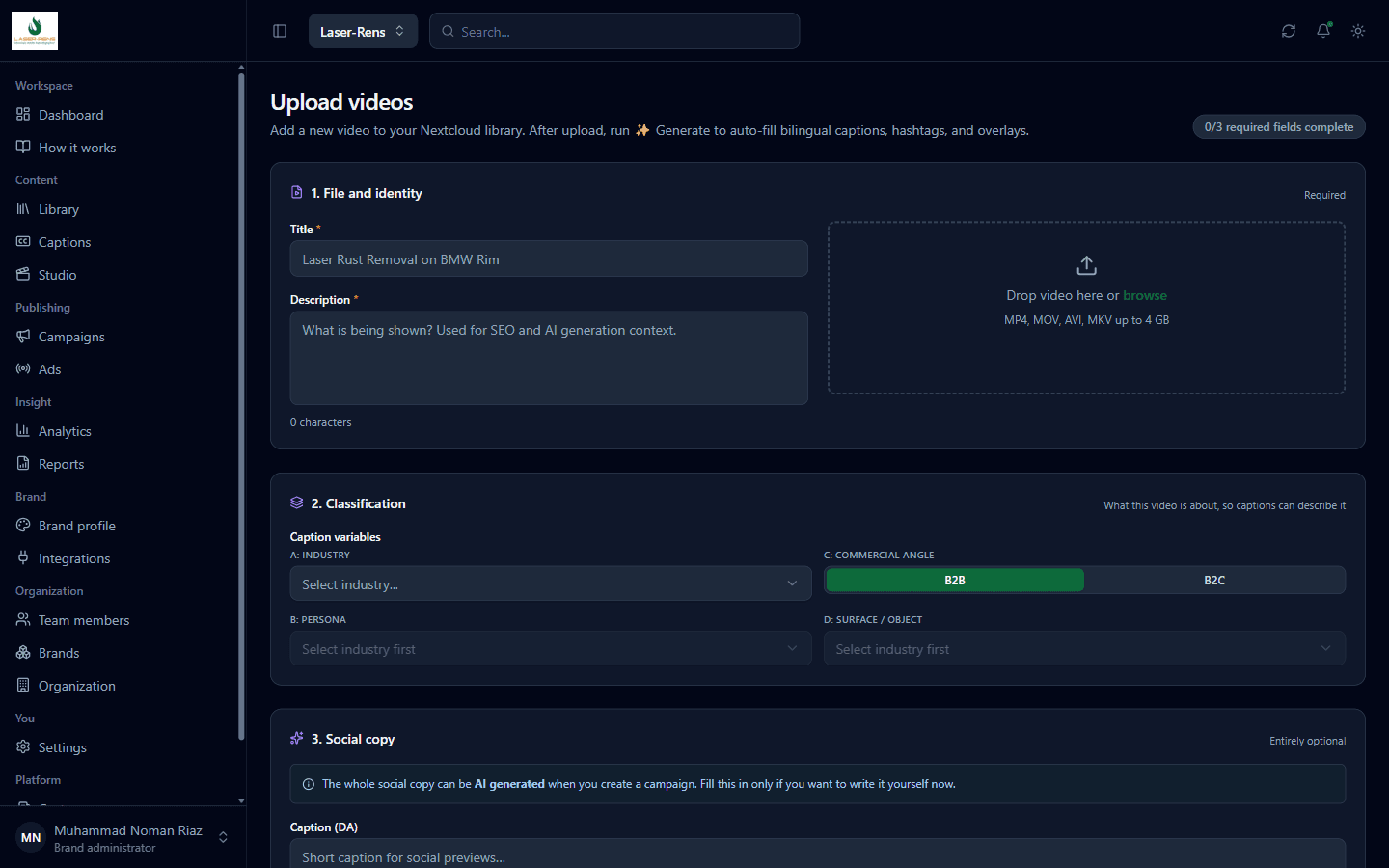Toggle the light/dark theme sun icon
This screenshot has width=1389, height=868.
tap(1358, 31)
